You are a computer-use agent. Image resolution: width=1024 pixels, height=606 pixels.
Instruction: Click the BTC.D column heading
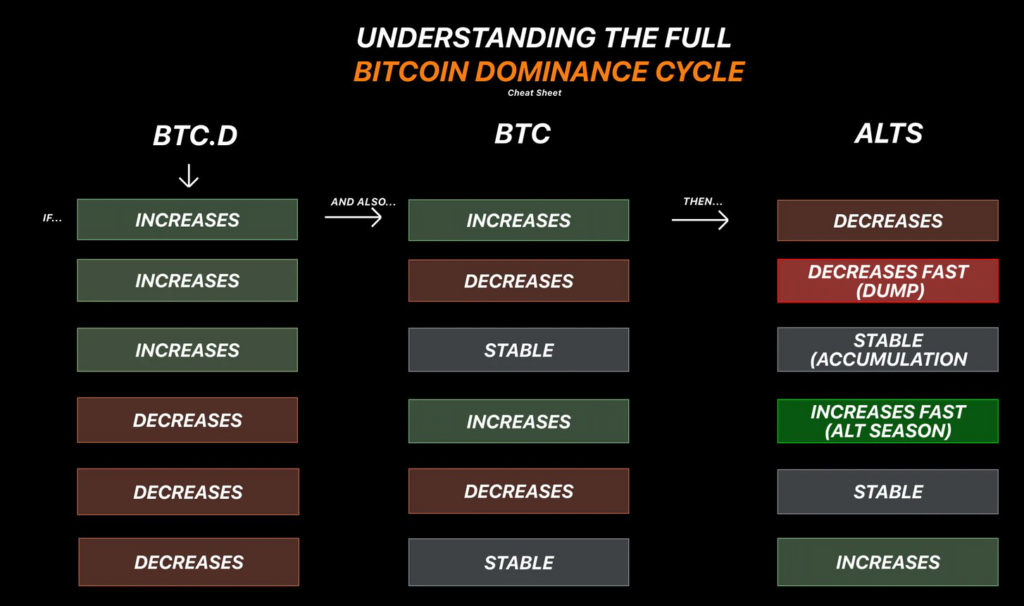(195, 135)
